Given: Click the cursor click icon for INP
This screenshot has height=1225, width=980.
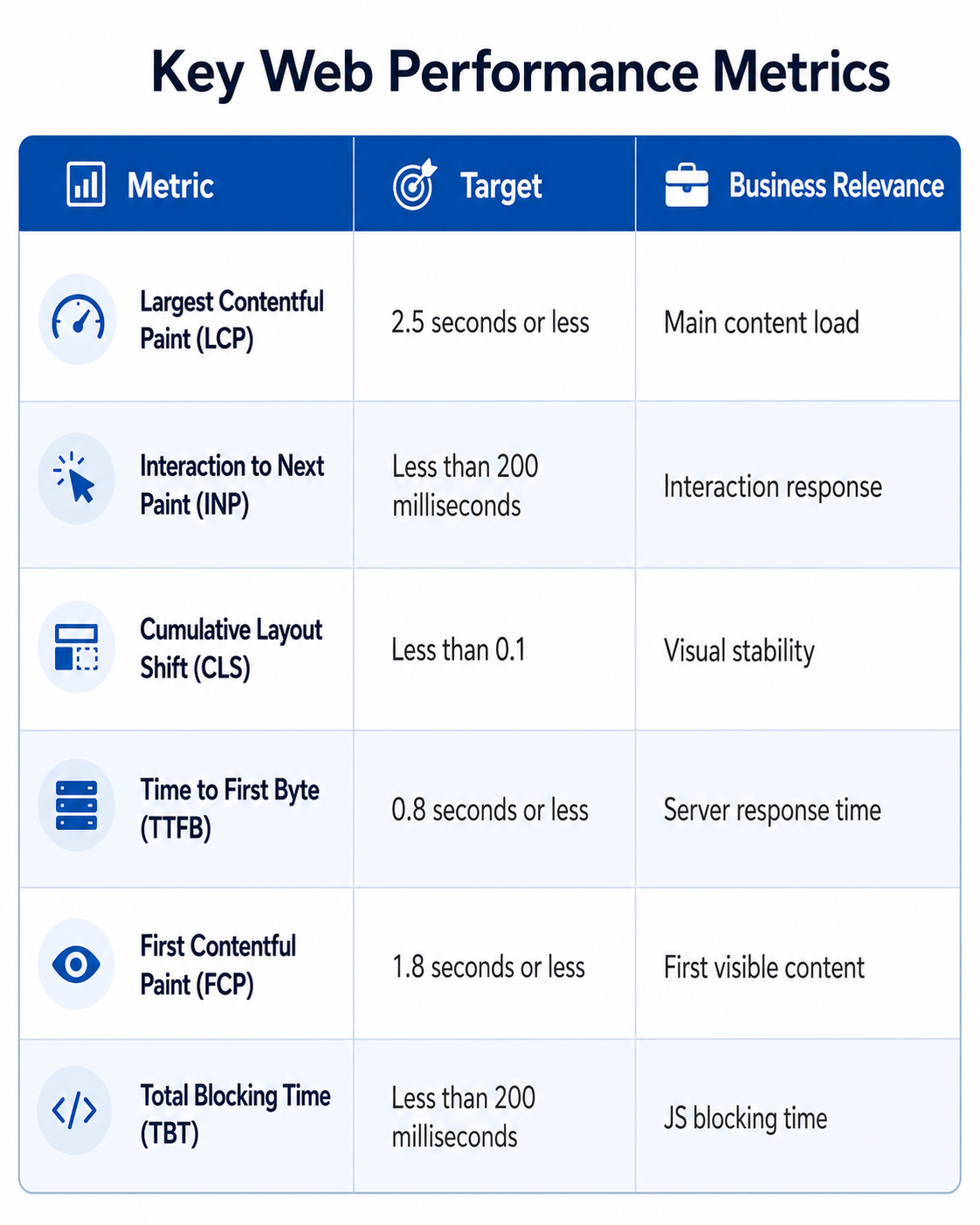Looking at the screenshot, I should click(75, 478).
